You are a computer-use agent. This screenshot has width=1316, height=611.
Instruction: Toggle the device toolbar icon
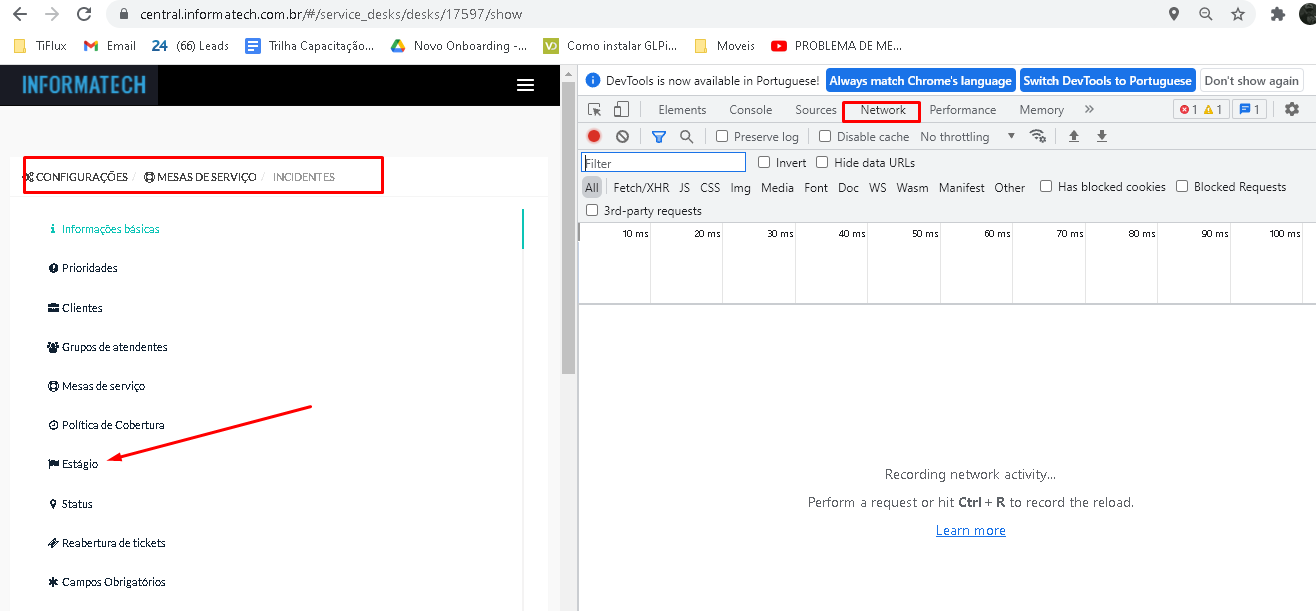click(622, 110)
